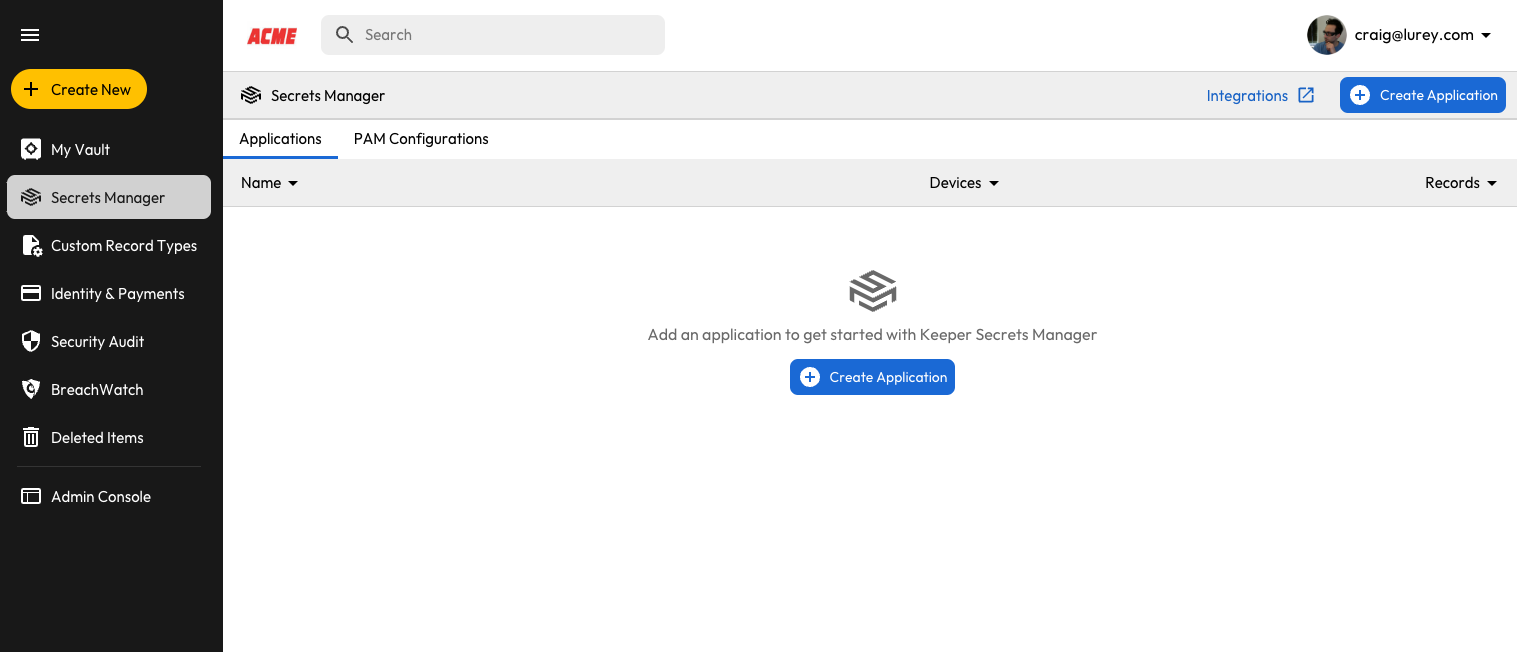The width and height of the screenshot is (1517, 652).
Task: Switch to the PAM Configurations tab
Action: point(421,139)
